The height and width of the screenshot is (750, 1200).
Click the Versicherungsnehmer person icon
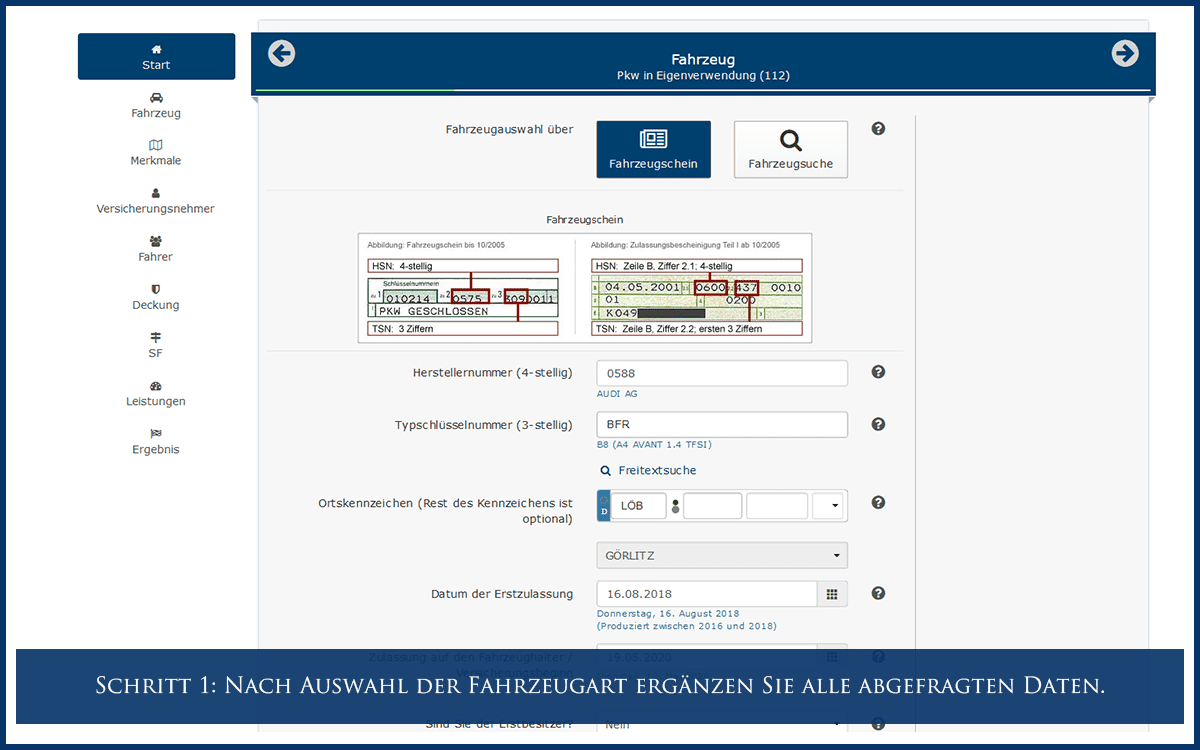156,193
